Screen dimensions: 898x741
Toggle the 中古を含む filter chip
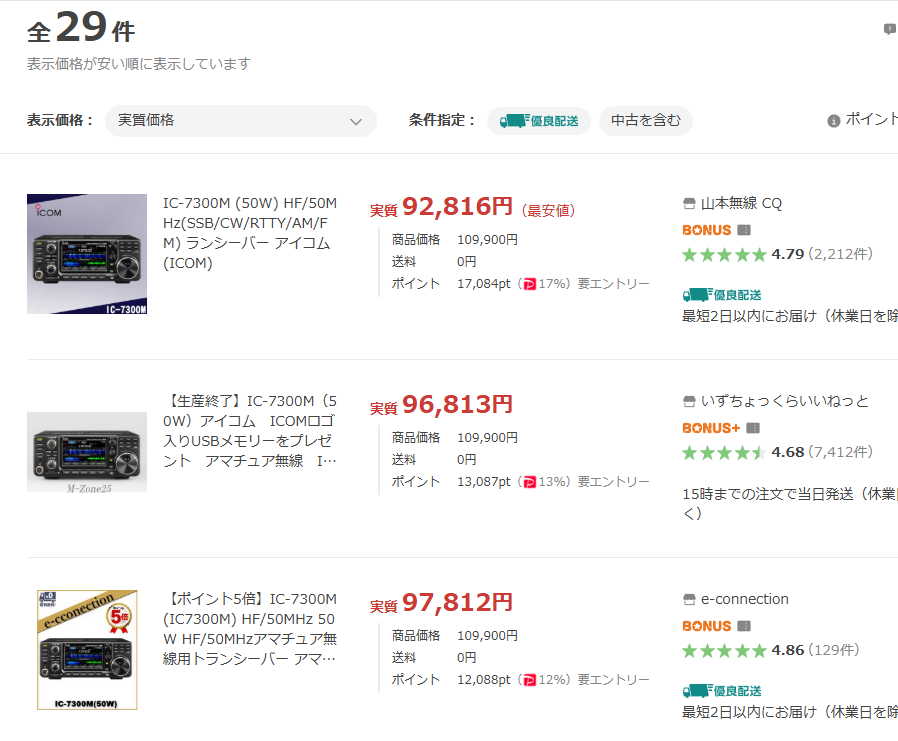tap(646, 121)
